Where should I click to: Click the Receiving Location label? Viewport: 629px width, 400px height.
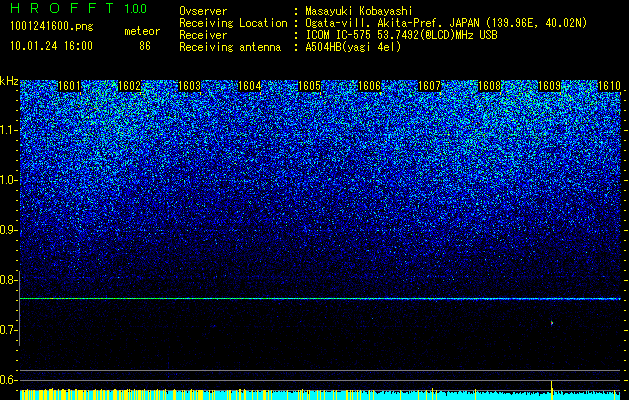(x=233, y=23)
